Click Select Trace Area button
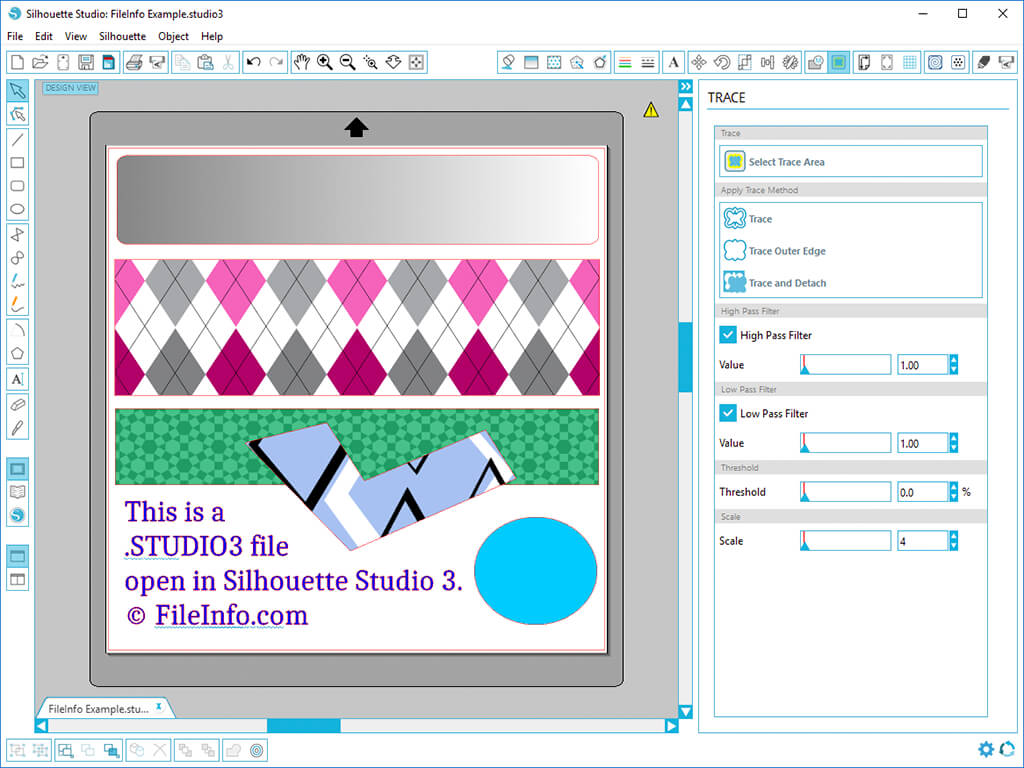The height and width of the screenshot is (768, 1024). [851, 161]
